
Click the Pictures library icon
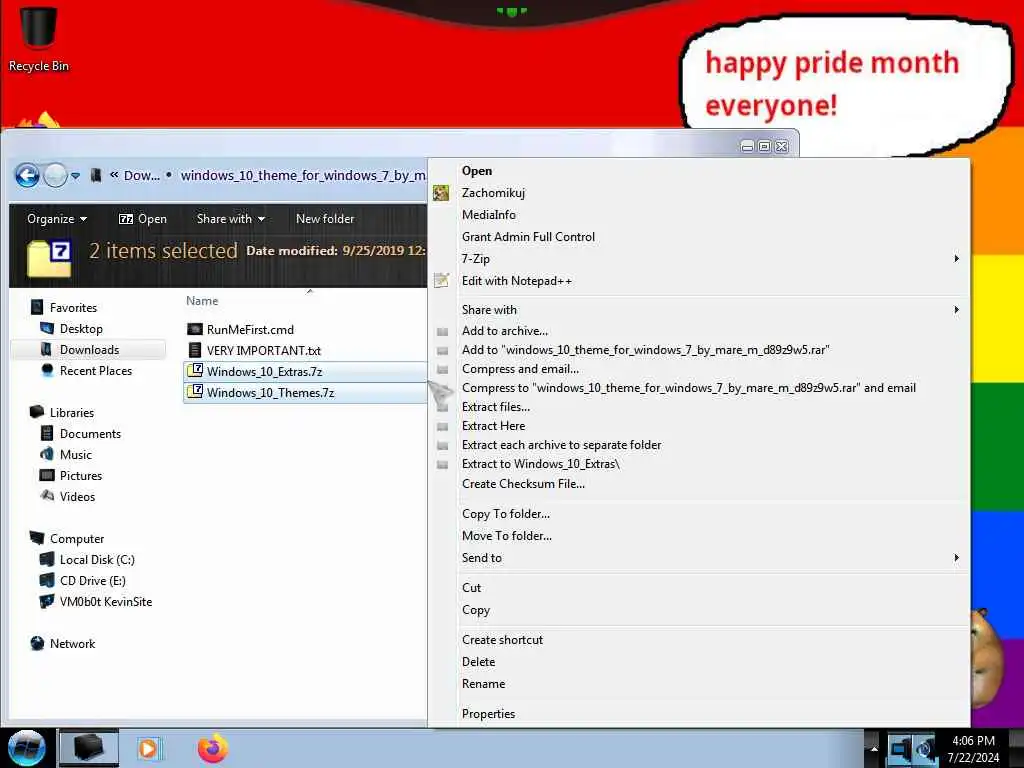(x=47, y=475)
